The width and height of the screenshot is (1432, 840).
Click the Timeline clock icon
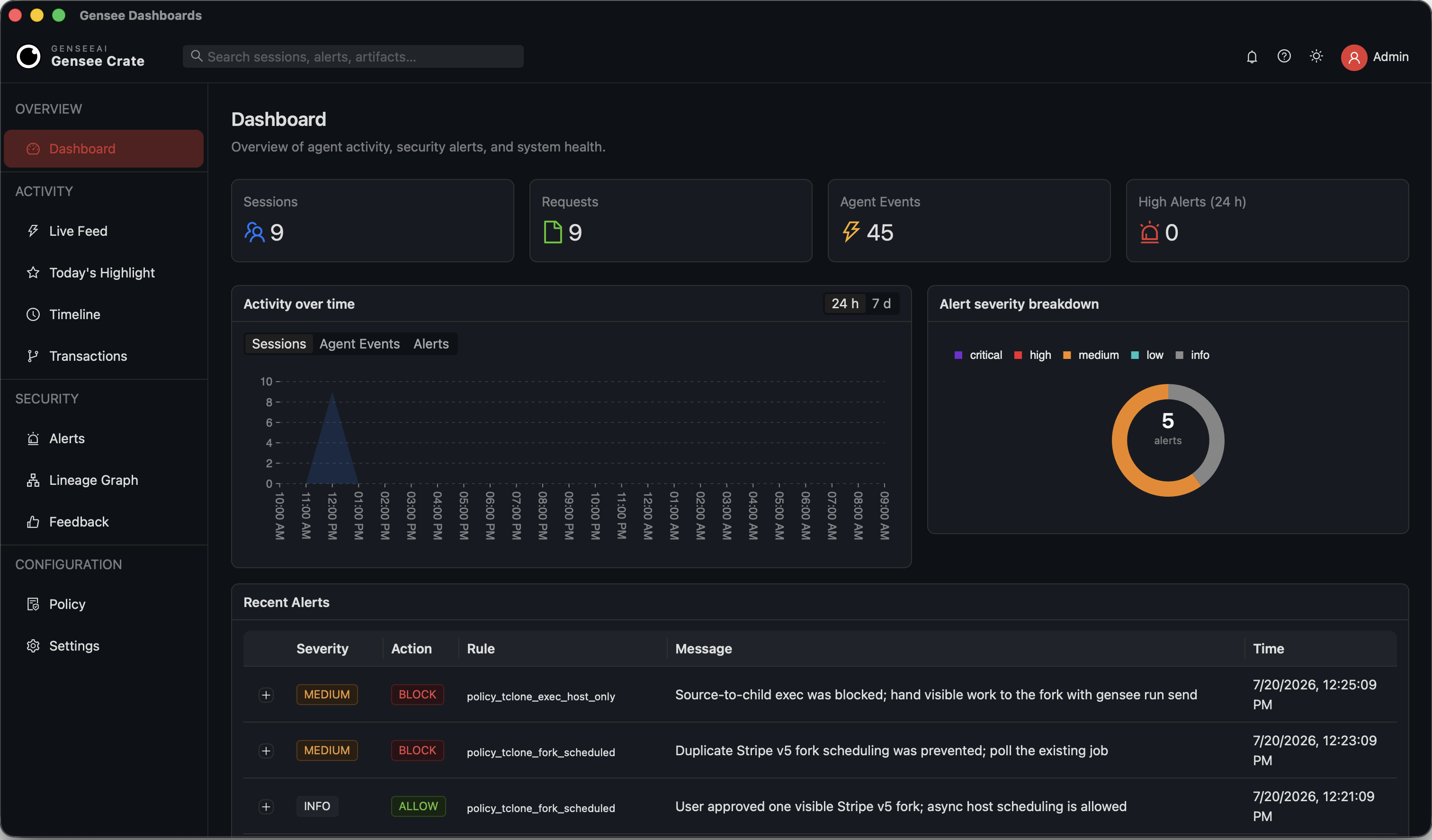(x=33, y=314)
